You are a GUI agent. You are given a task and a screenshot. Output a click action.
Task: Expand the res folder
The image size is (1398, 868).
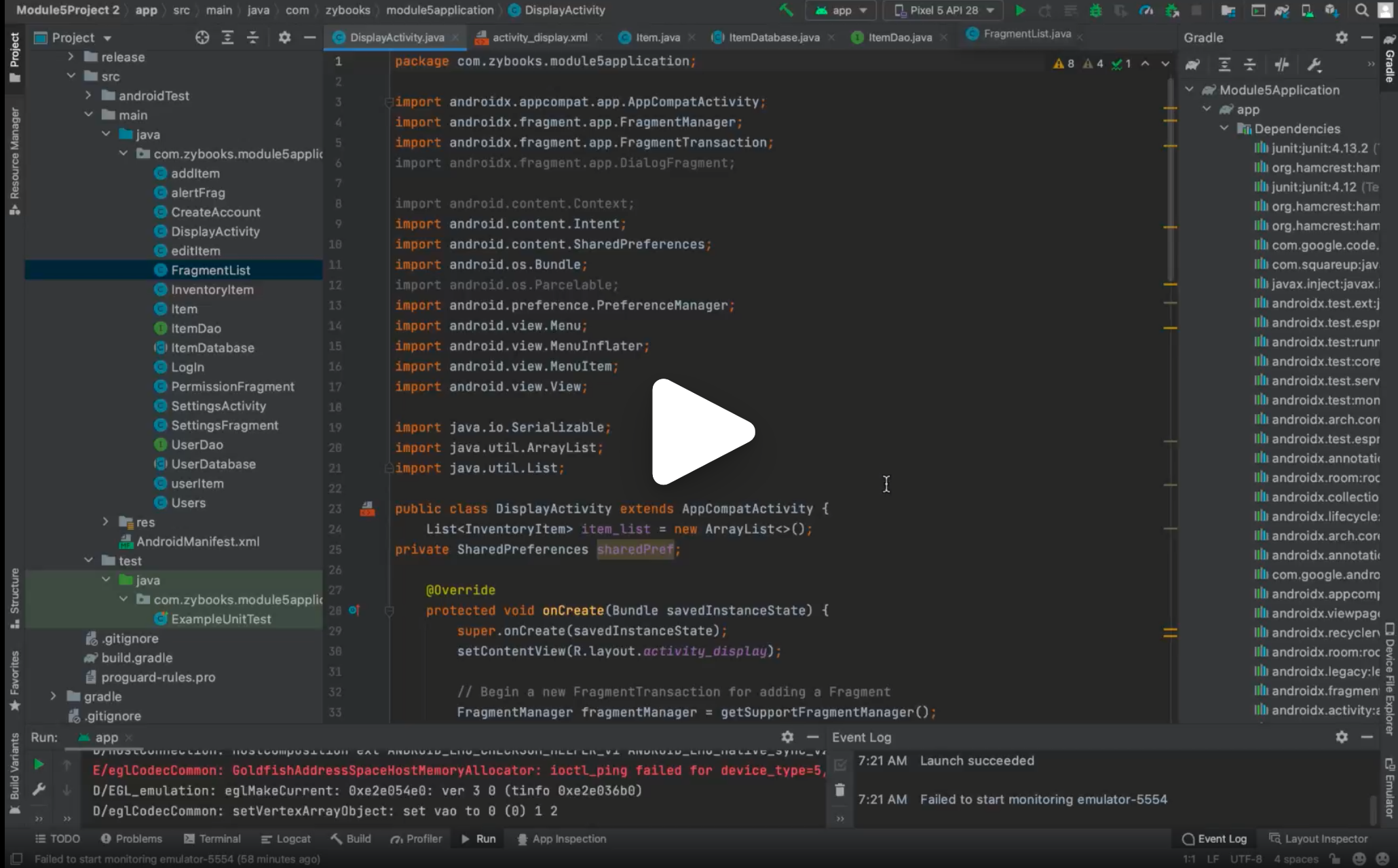pyautogui.click(x=106, y=522)
